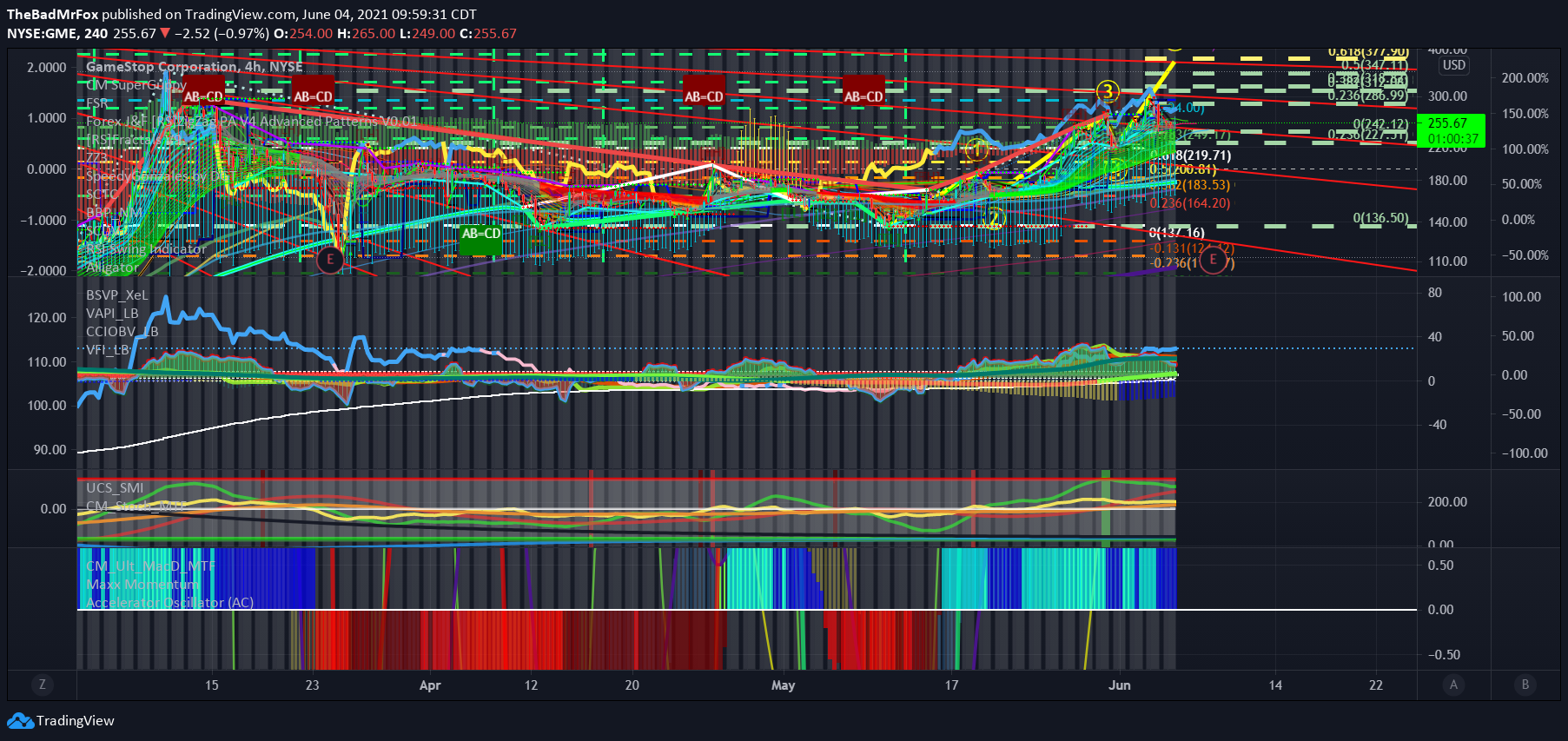Click the 0.618(219.71) Fibonacci level label
This screenshot has height=741, width=1568.
(x=1191, y=155)
